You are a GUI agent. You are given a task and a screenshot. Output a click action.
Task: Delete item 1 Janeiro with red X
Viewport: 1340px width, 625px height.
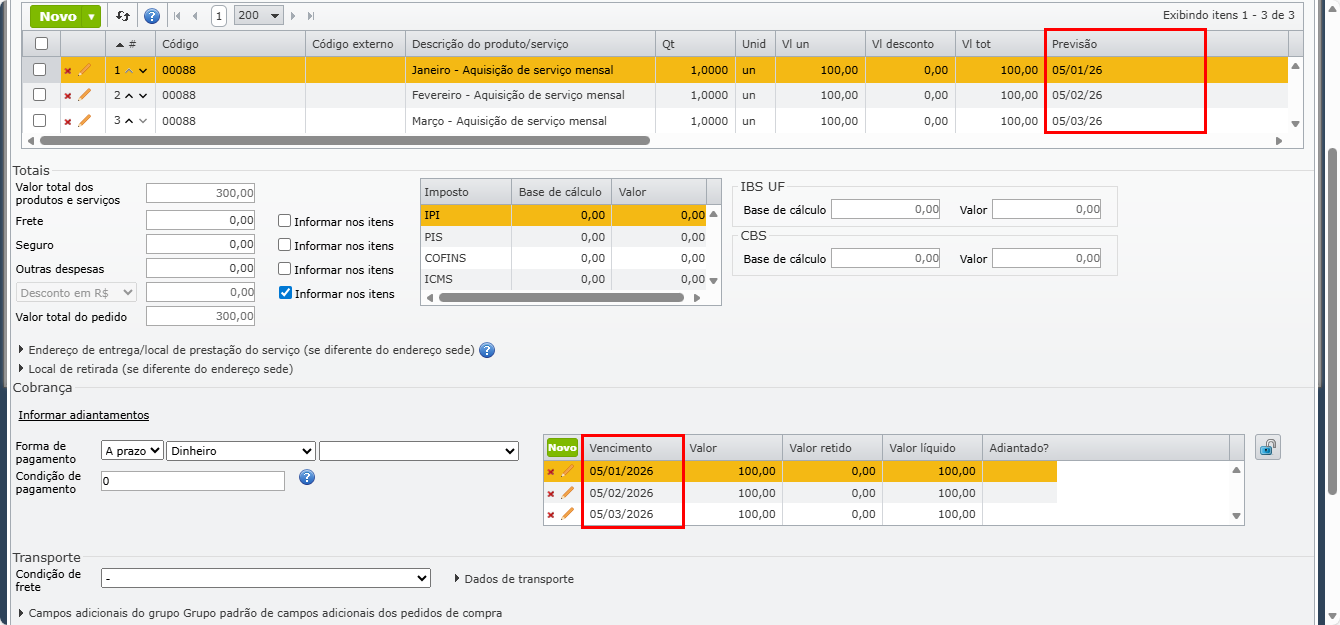(x=68, y=70)
